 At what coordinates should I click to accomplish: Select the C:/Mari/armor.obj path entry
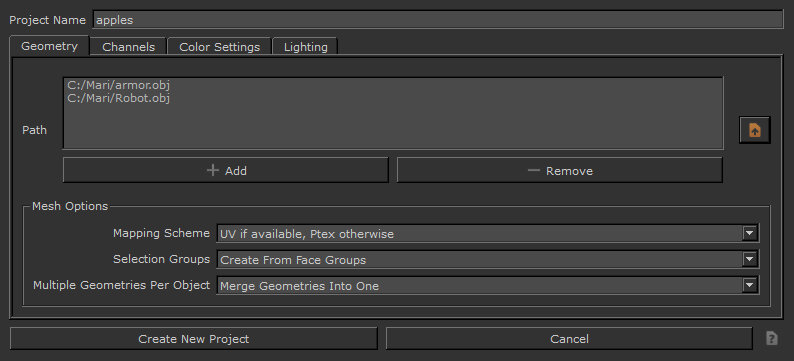pos(118,85)
